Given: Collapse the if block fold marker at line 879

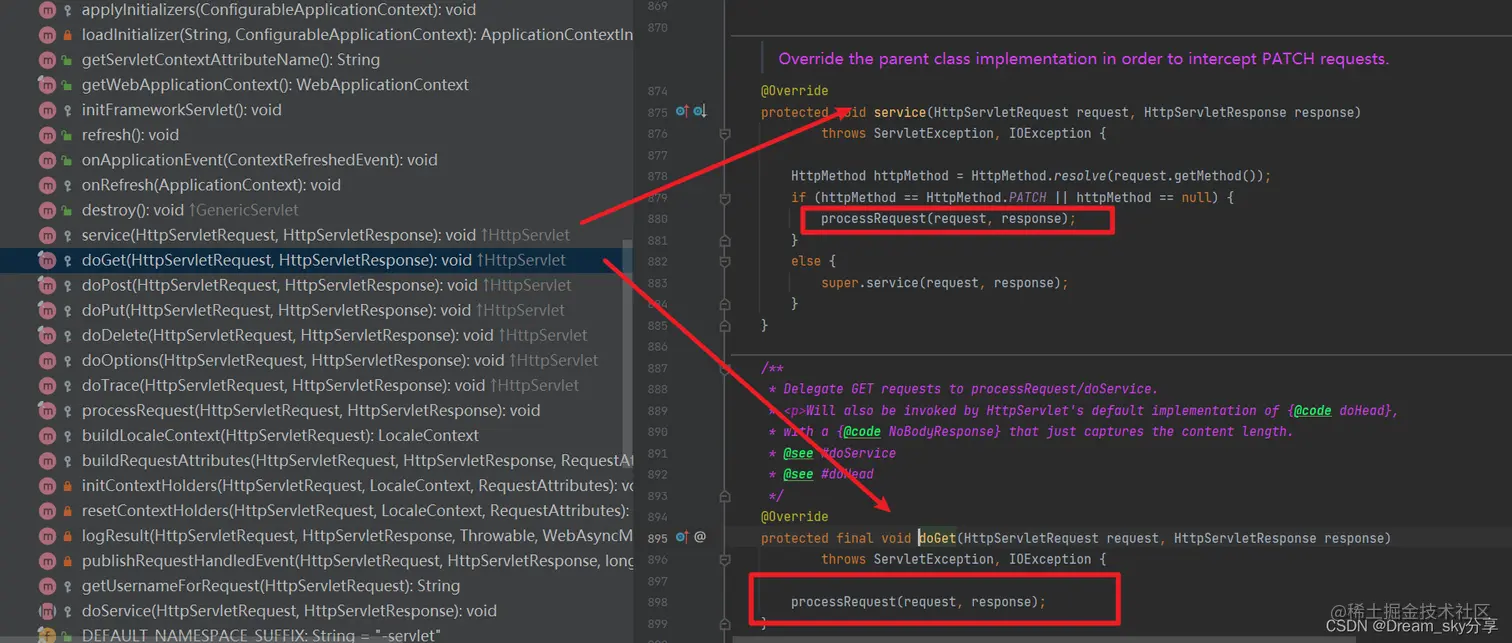Looking at the screenshot, I should pyautogui.click(x=725, y=197).
